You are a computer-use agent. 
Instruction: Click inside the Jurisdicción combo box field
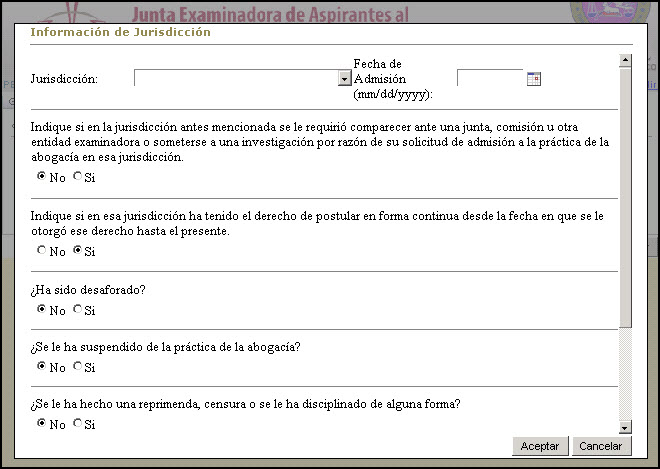point(236,79)
